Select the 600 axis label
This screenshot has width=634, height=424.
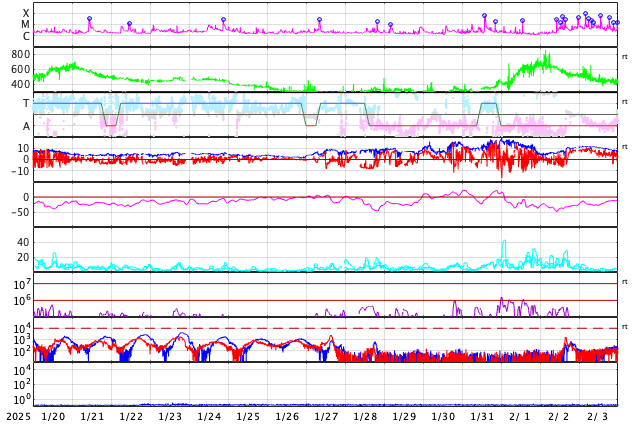(x=20, y=70)
